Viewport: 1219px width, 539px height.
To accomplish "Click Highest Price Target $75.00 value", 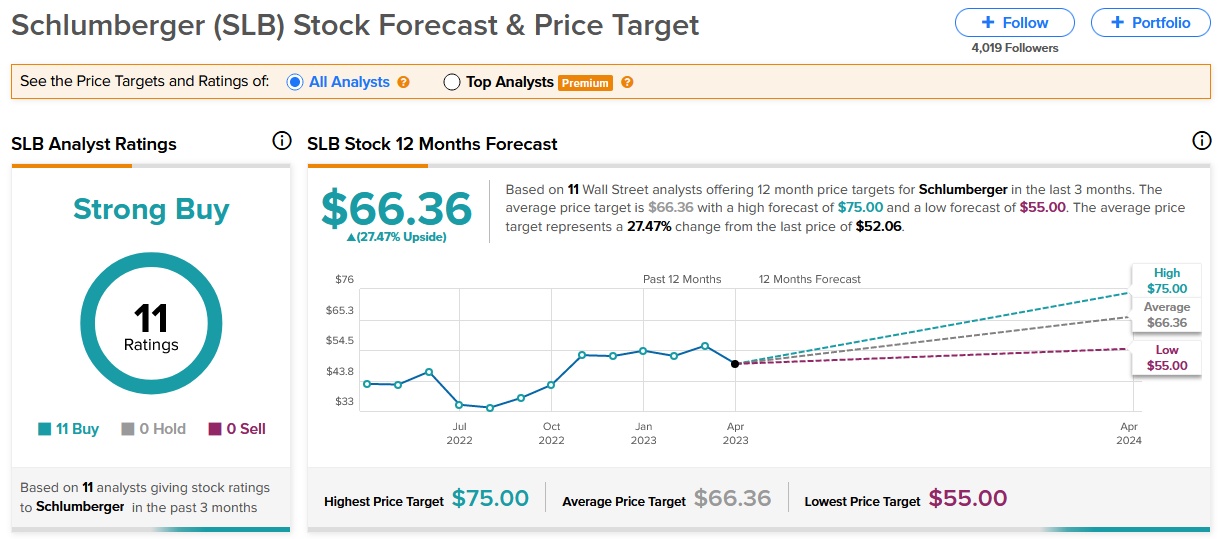I will click(x=490, y=498).
